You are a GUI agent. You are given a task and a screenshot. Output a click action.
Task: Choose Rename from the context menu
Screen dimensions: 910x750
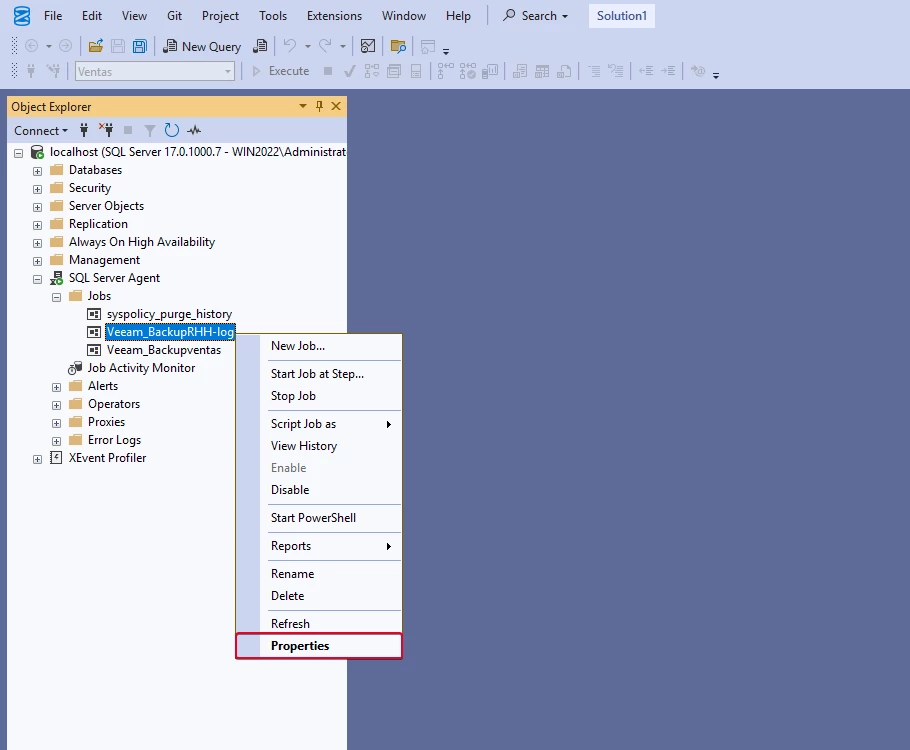coord(319,574)
